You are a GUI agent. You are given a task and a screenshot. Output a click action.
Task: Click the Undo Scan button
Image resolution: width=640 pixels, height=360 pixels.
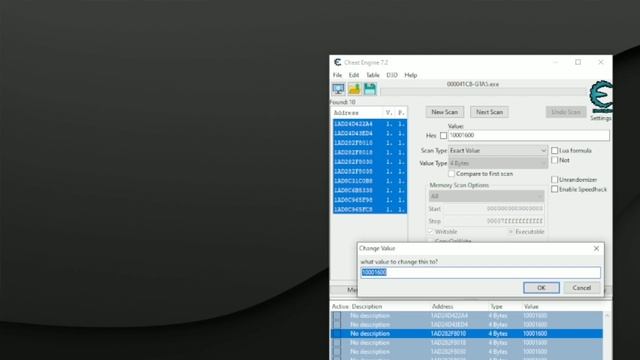[x=566, y=112]
